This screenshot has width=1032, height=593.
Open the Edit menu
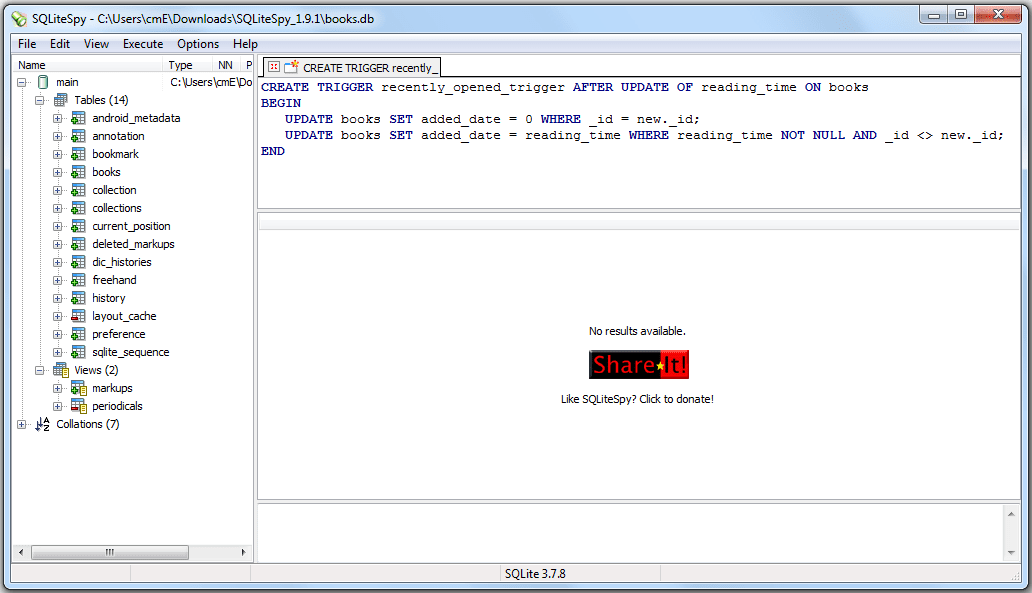point(60,44)
